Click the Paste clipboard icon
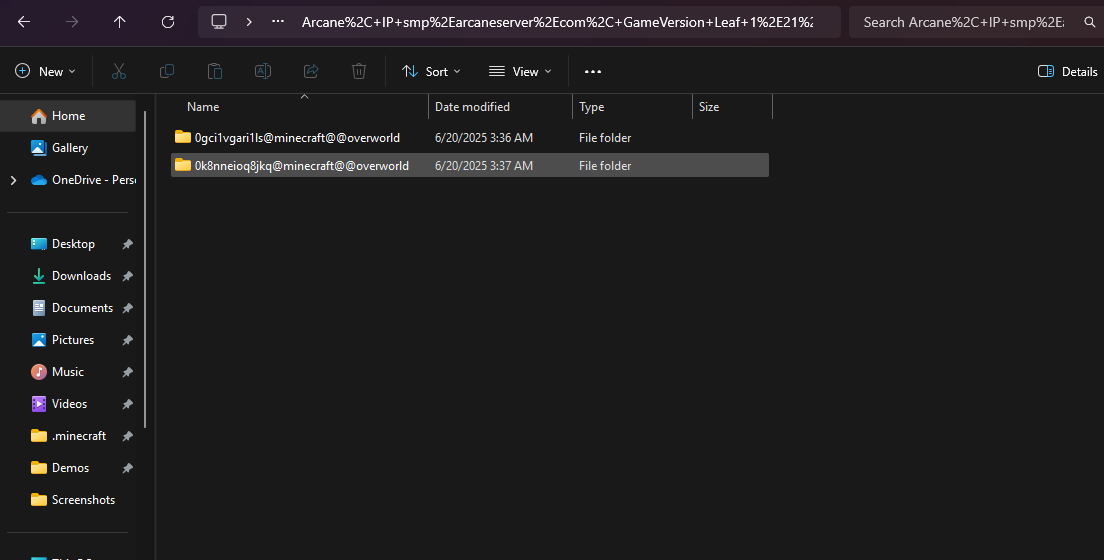Image resolution: width=1104 pixels, height=560 pixels. (215, 71)
